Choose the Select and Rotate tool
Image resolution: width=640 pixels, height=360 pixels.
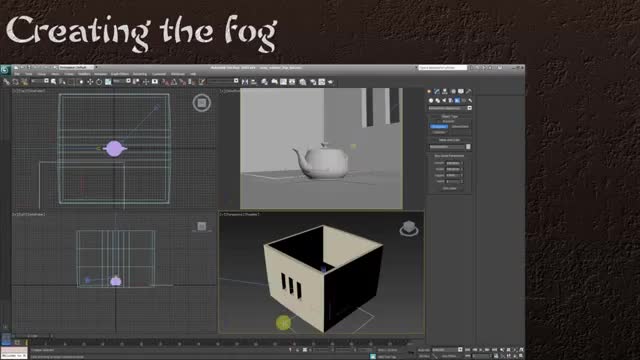(99, 82)
